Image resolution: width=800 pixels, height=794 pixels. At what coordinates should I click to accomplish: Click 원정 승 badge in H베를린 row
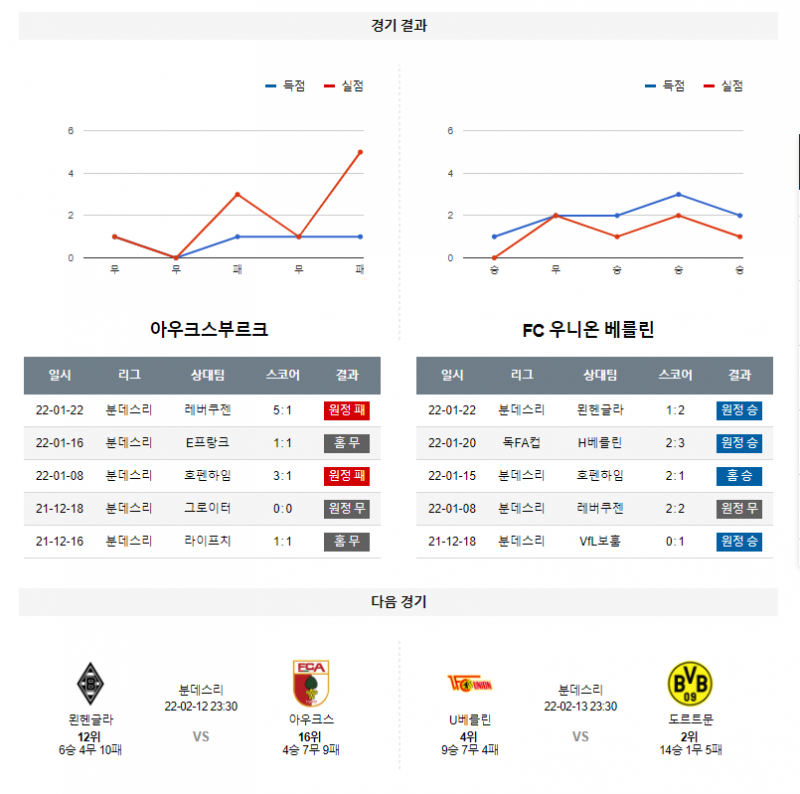click(739, 443)
